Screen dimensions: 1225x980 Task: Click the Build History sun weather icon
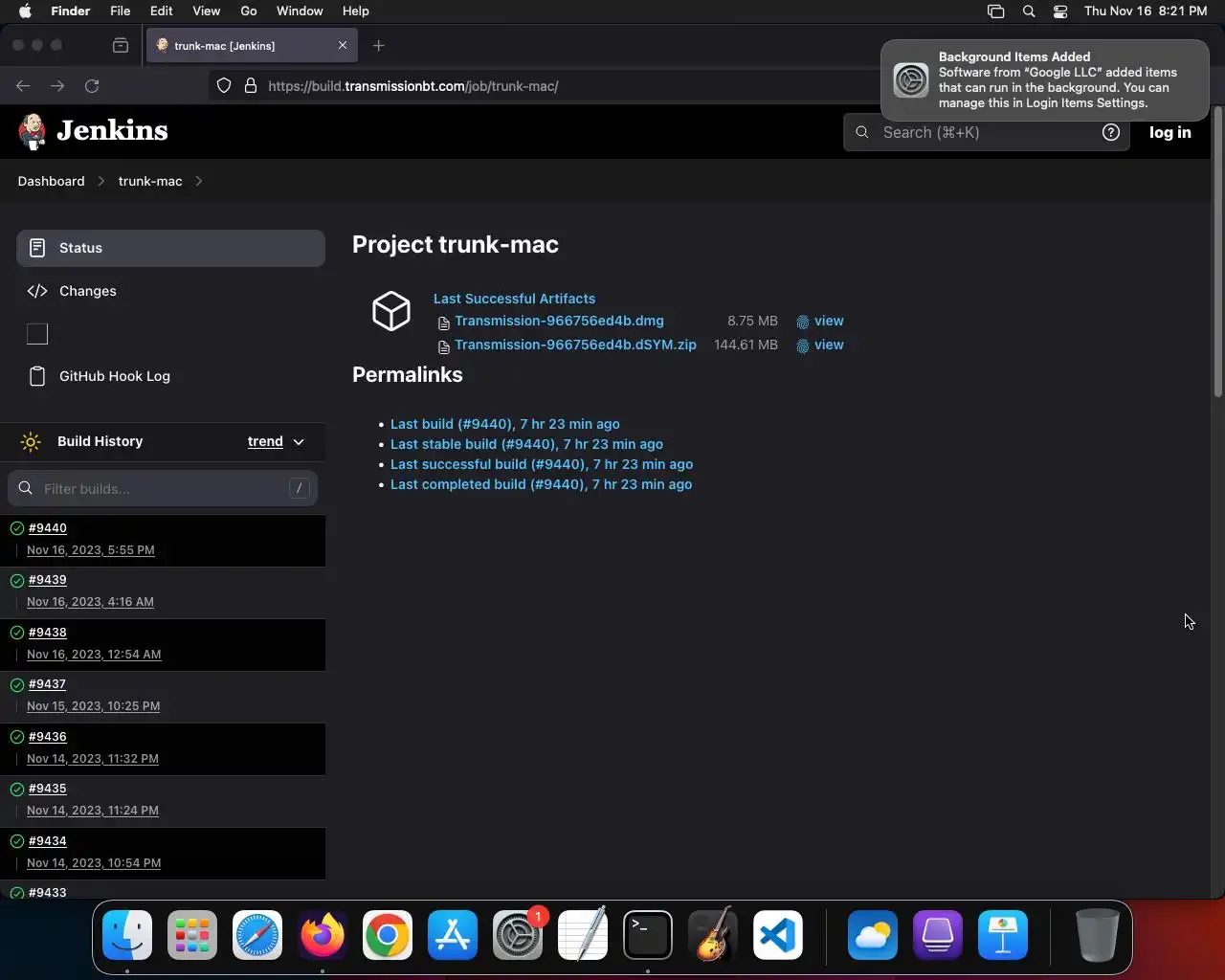click(x=31, y=441)
